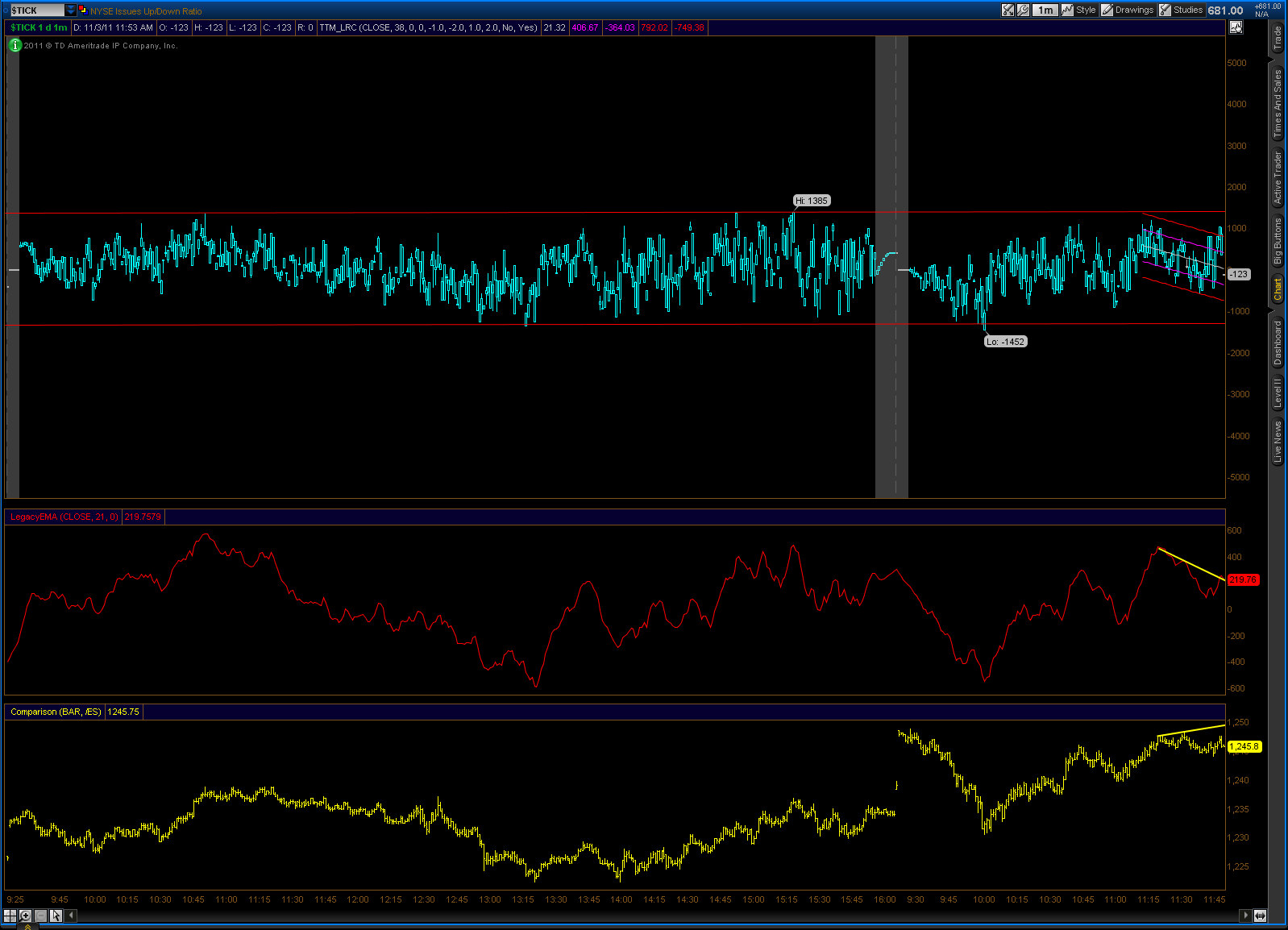
Task: Click the $TICK symbol input field
Action: click(x=36, y=10)
